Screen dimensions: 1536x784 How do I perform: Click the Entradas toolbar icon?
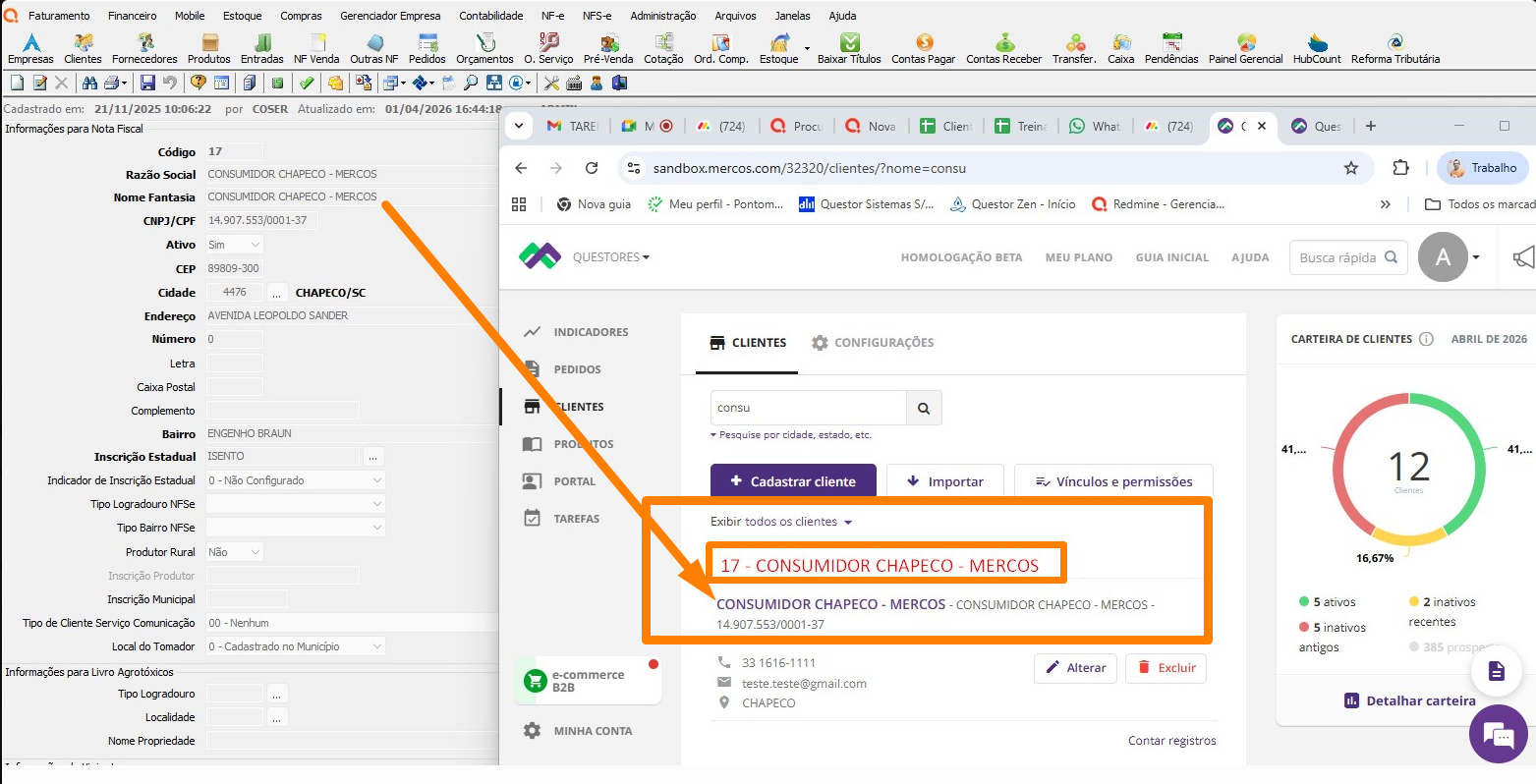coord(262,48)
